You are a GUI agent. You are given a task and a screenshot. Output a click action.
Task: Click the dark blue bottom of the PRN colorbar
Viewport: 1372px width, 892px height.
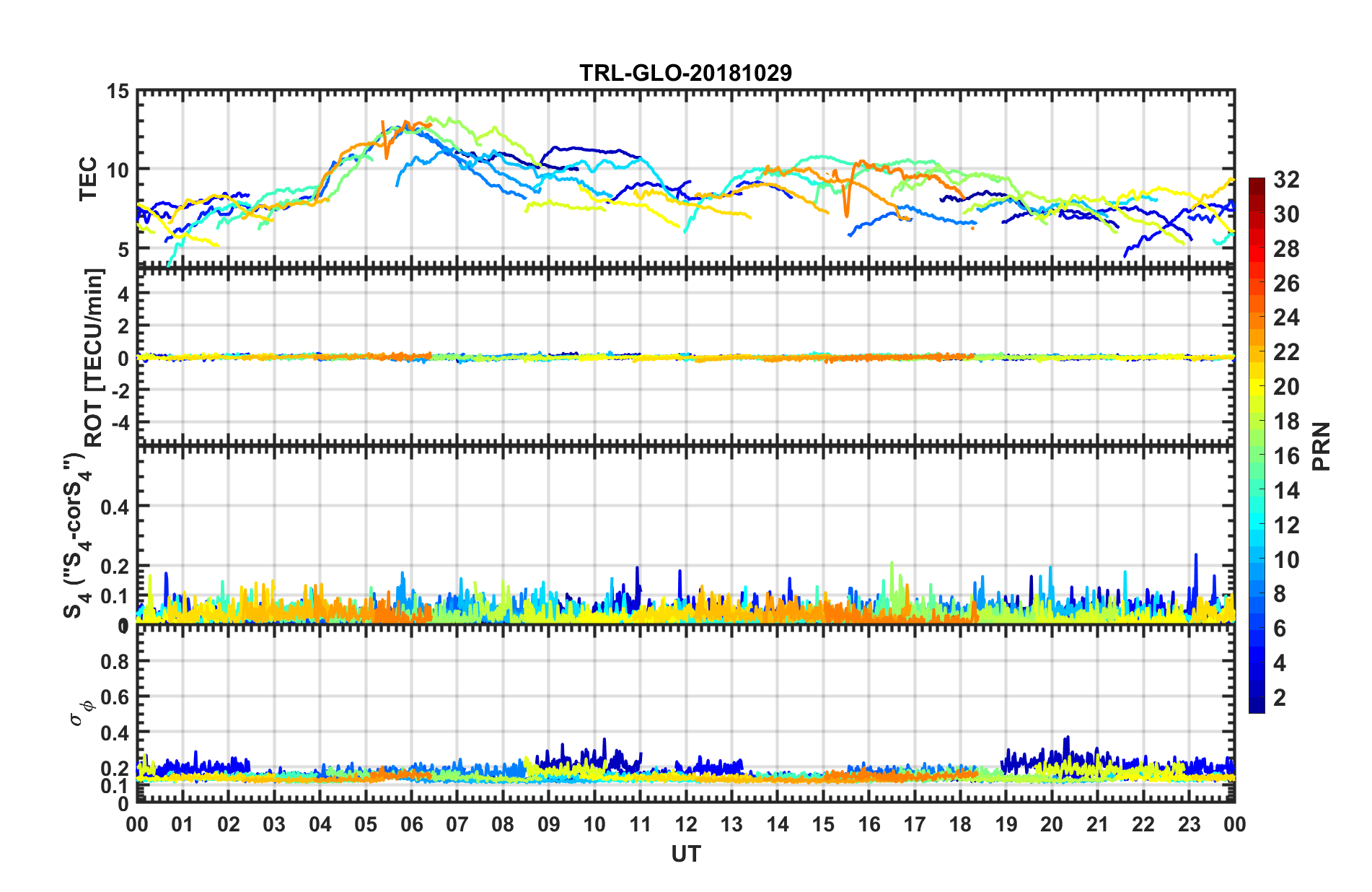click(1257, 705)
